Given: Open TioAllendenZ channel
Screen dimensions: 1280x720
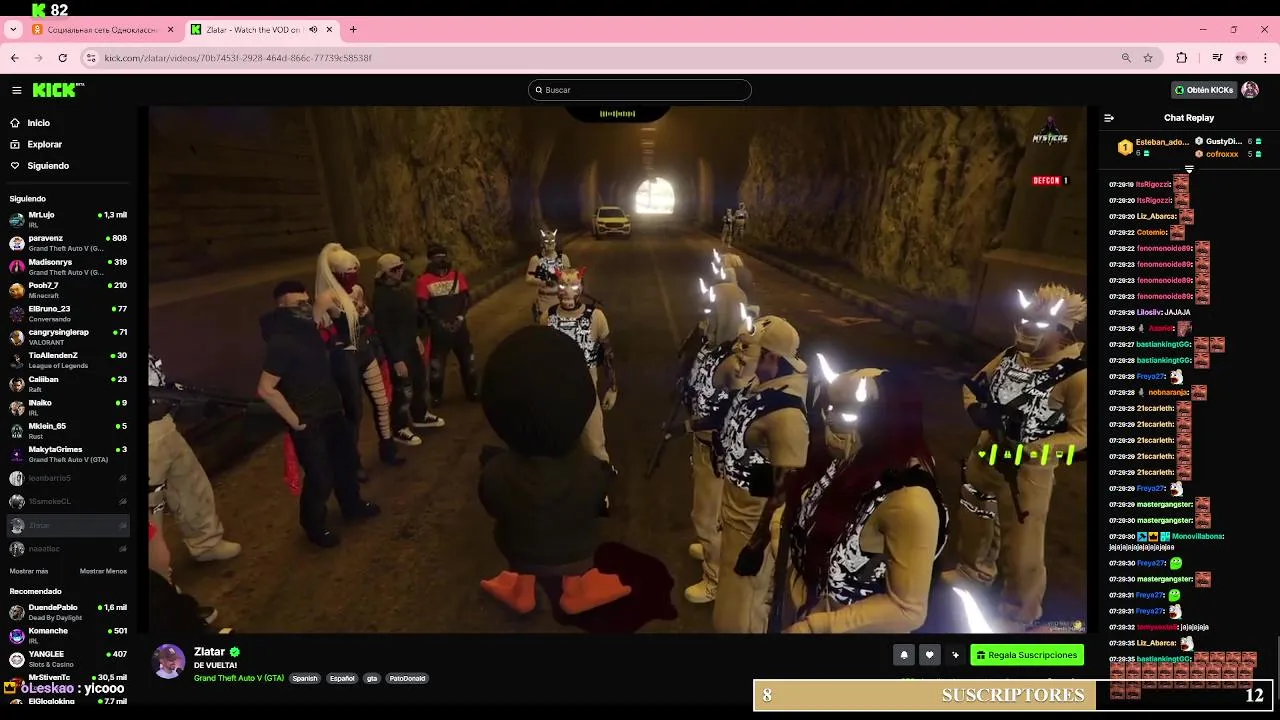Looking at the screenshot, I should coord(68,360).
